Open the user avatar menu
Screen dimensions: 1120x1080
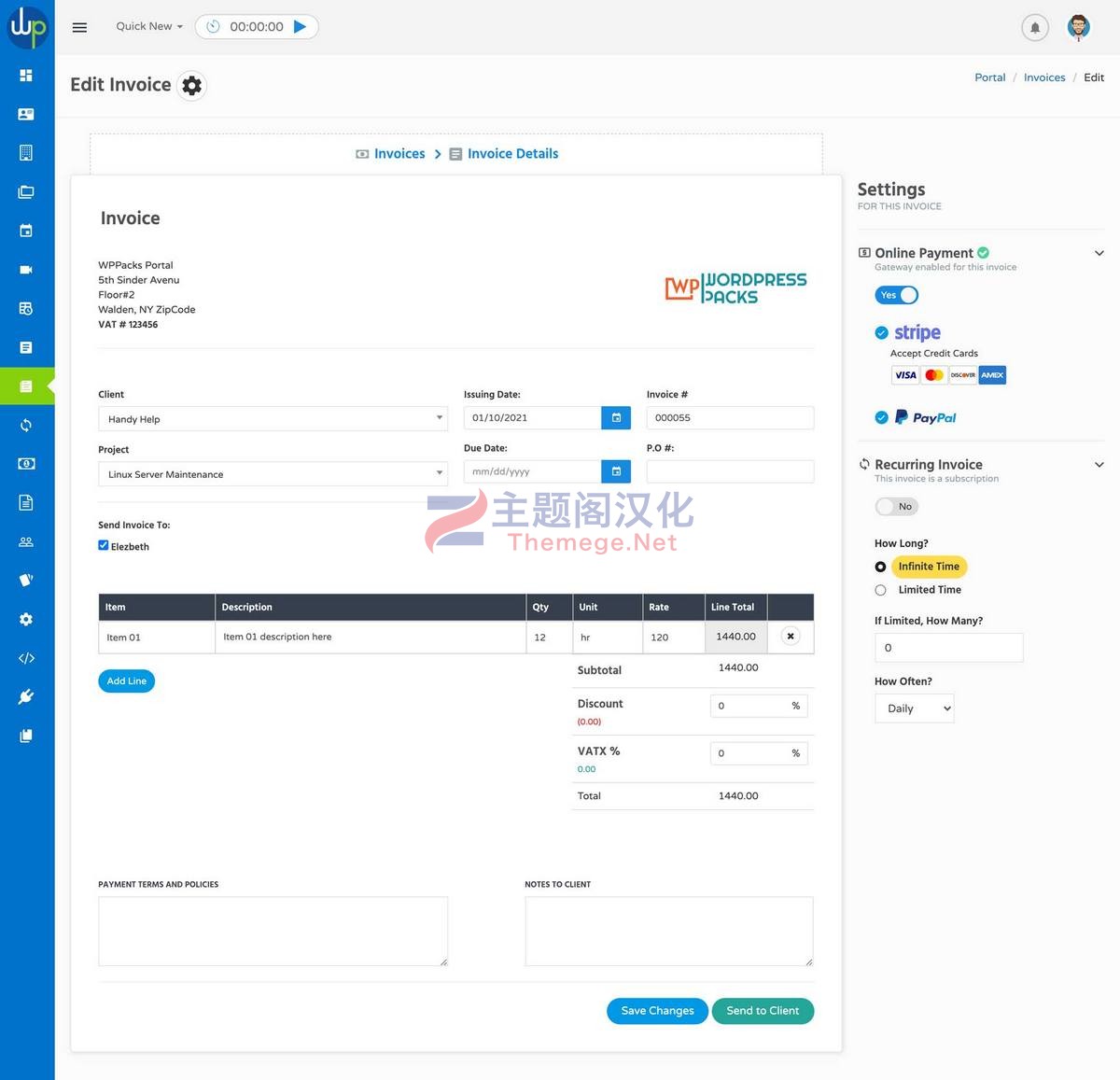tap(1079, 27)
